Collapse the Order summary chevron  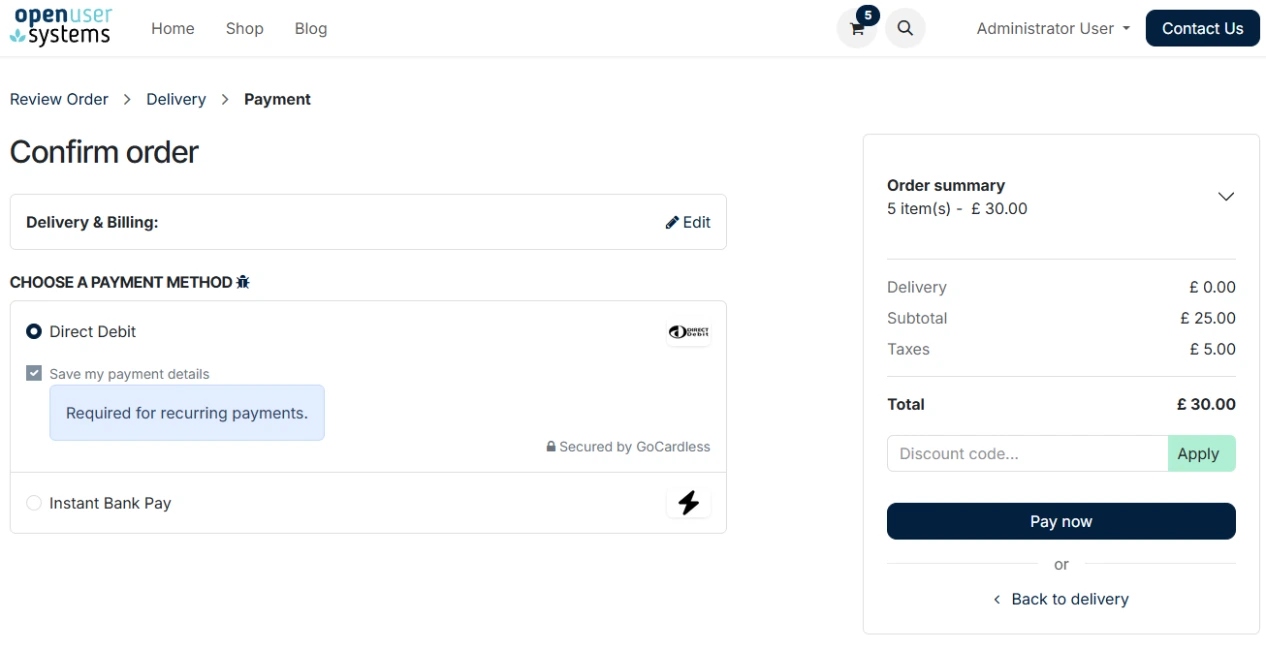click(1225, 197)
